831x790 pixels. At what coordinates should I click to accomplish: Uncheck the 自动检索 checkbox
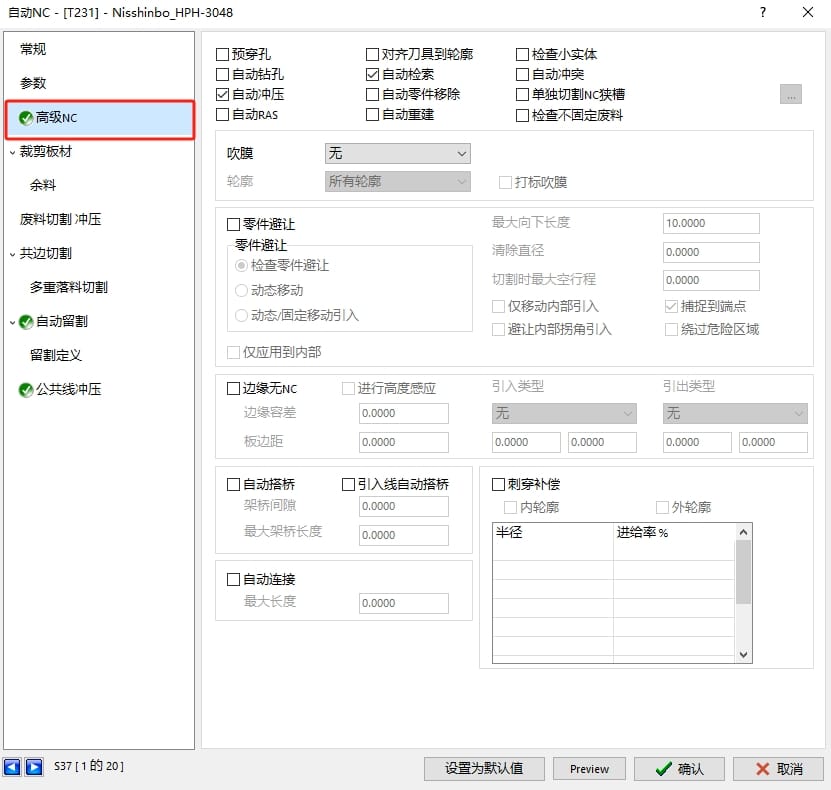(373, 75)
